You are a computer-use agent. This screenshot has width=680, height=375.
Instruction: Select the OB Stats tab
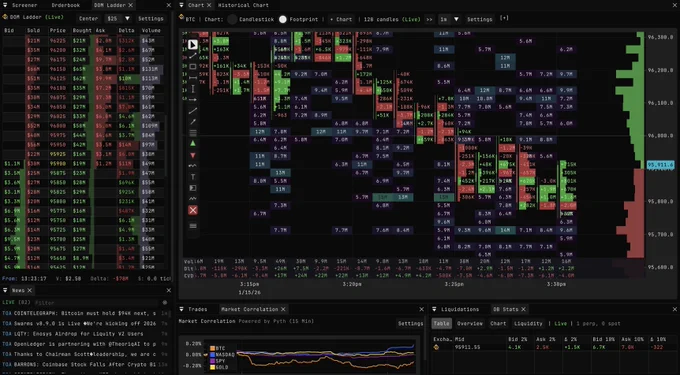pos(505,309)
